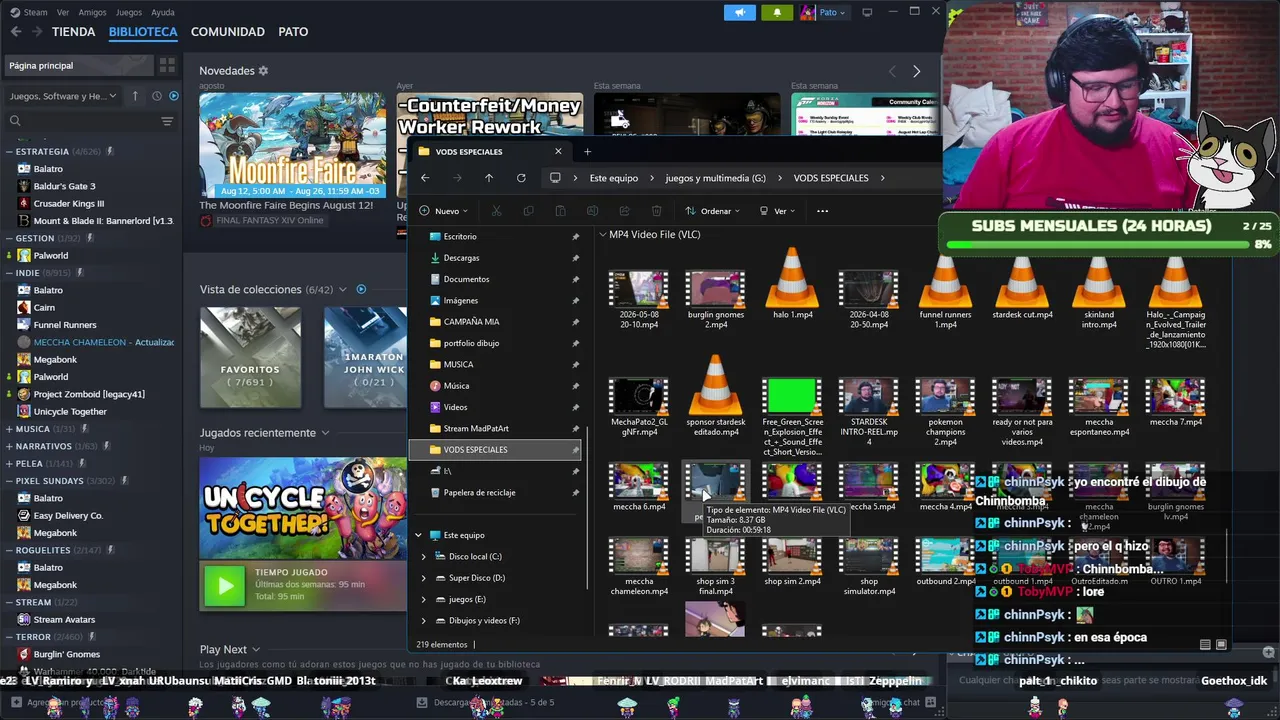Open Explorer more options ellipsis
Screen dimensions: 1280x720
coord(822,211)
